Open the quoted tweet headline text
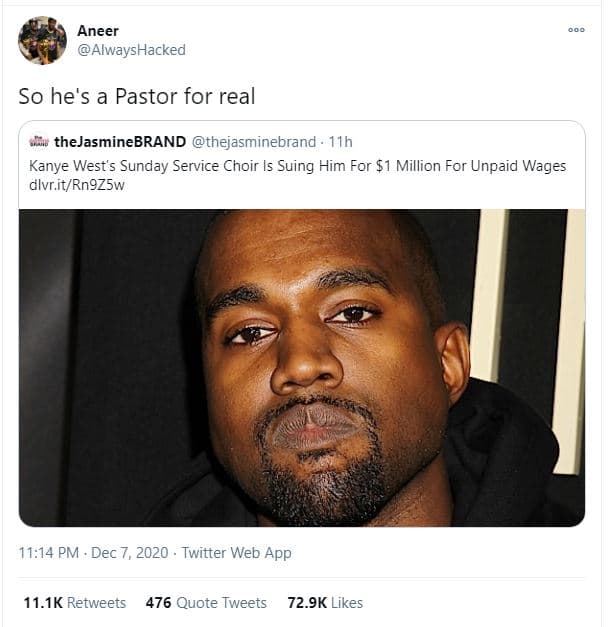The height and width of the screenshot is (627, 608). [x=298, y=166]
